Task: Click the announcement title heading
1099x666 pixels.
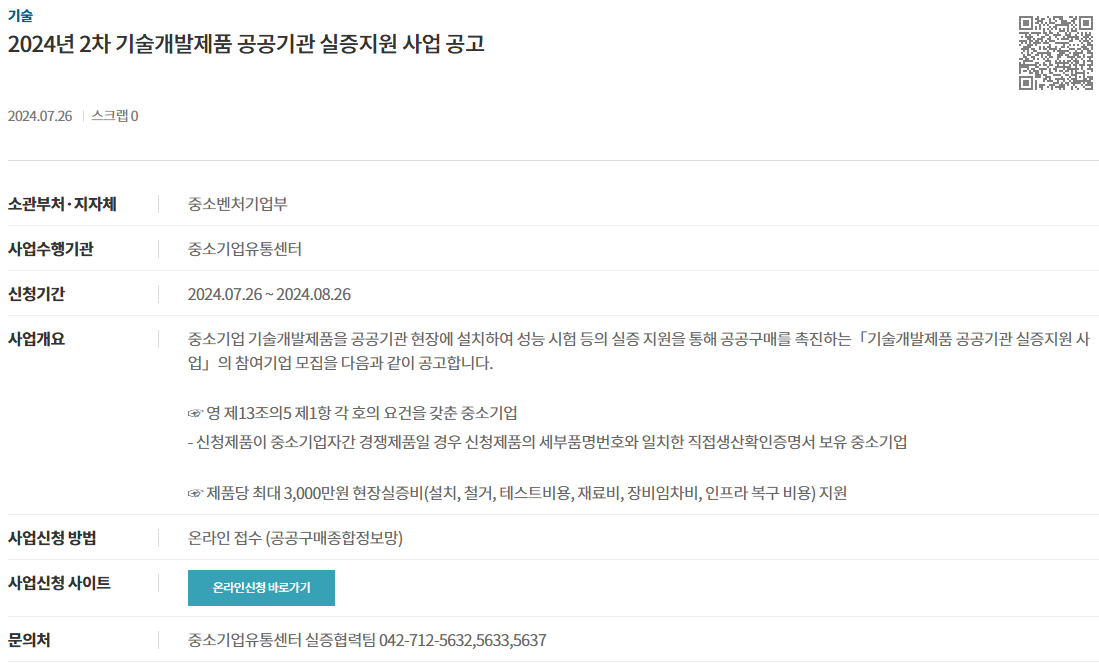Action: click(x=246, y=44)
